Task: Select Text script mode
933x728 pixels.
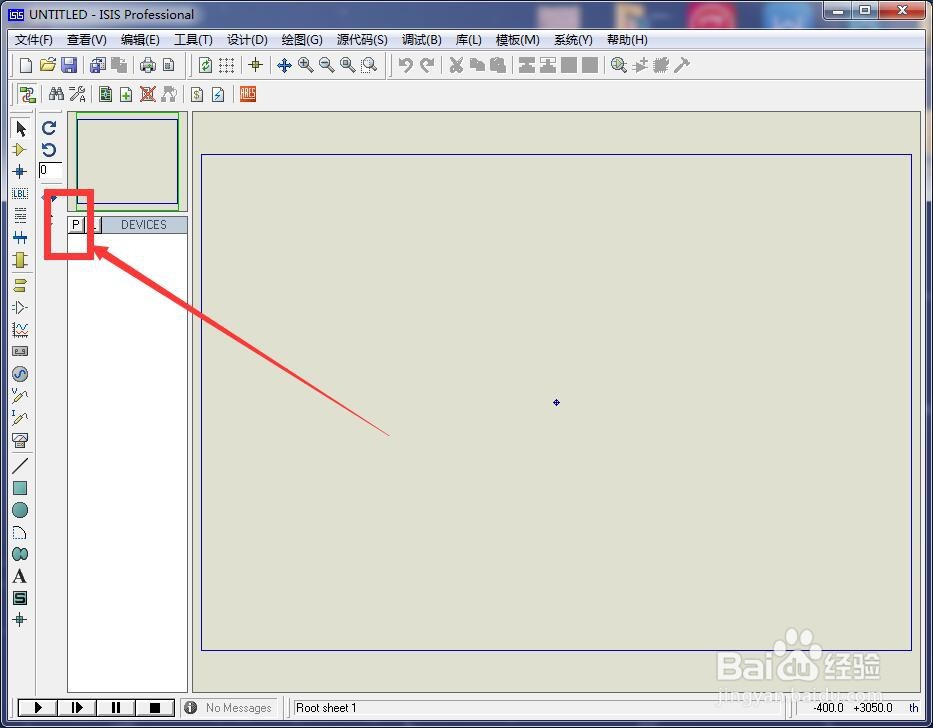Action: click(20, 215)
